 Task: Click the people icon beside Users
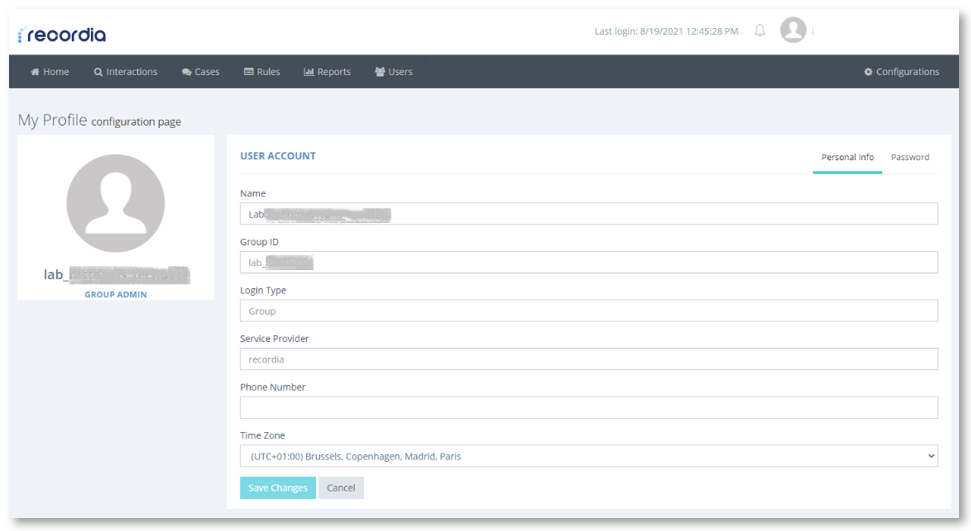click(x=380, y=72)
